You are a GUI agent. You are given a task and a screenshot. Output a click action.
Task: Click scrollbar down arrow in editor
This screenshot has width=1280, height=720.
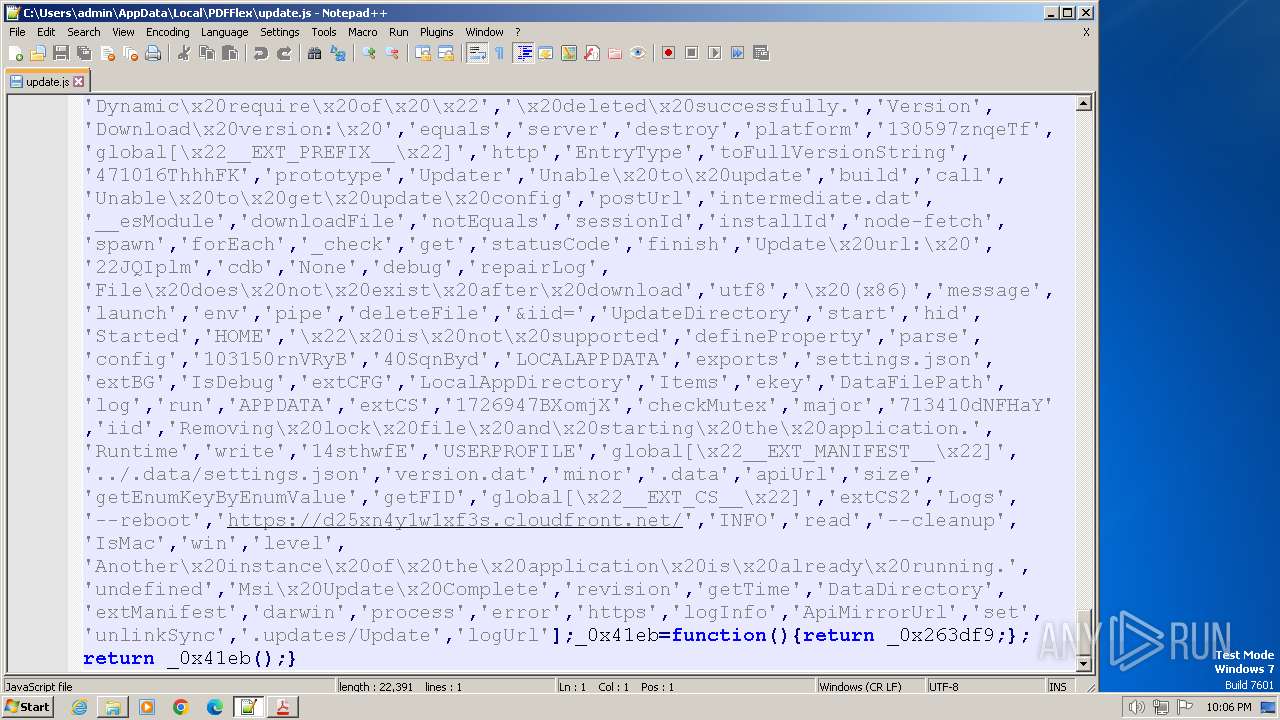tap(1084, 664)
